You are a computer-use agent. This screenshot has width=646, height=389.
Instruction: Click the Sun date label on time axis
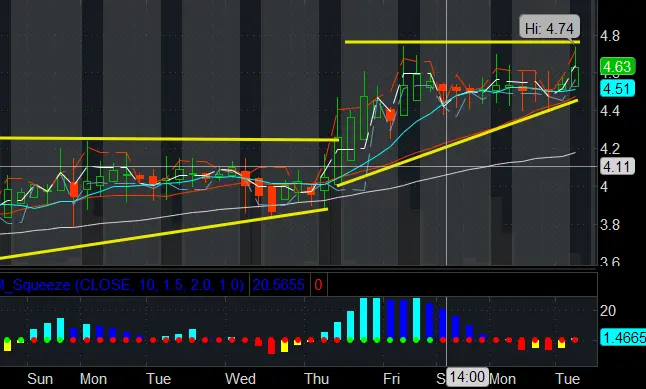tap(40, 379)
